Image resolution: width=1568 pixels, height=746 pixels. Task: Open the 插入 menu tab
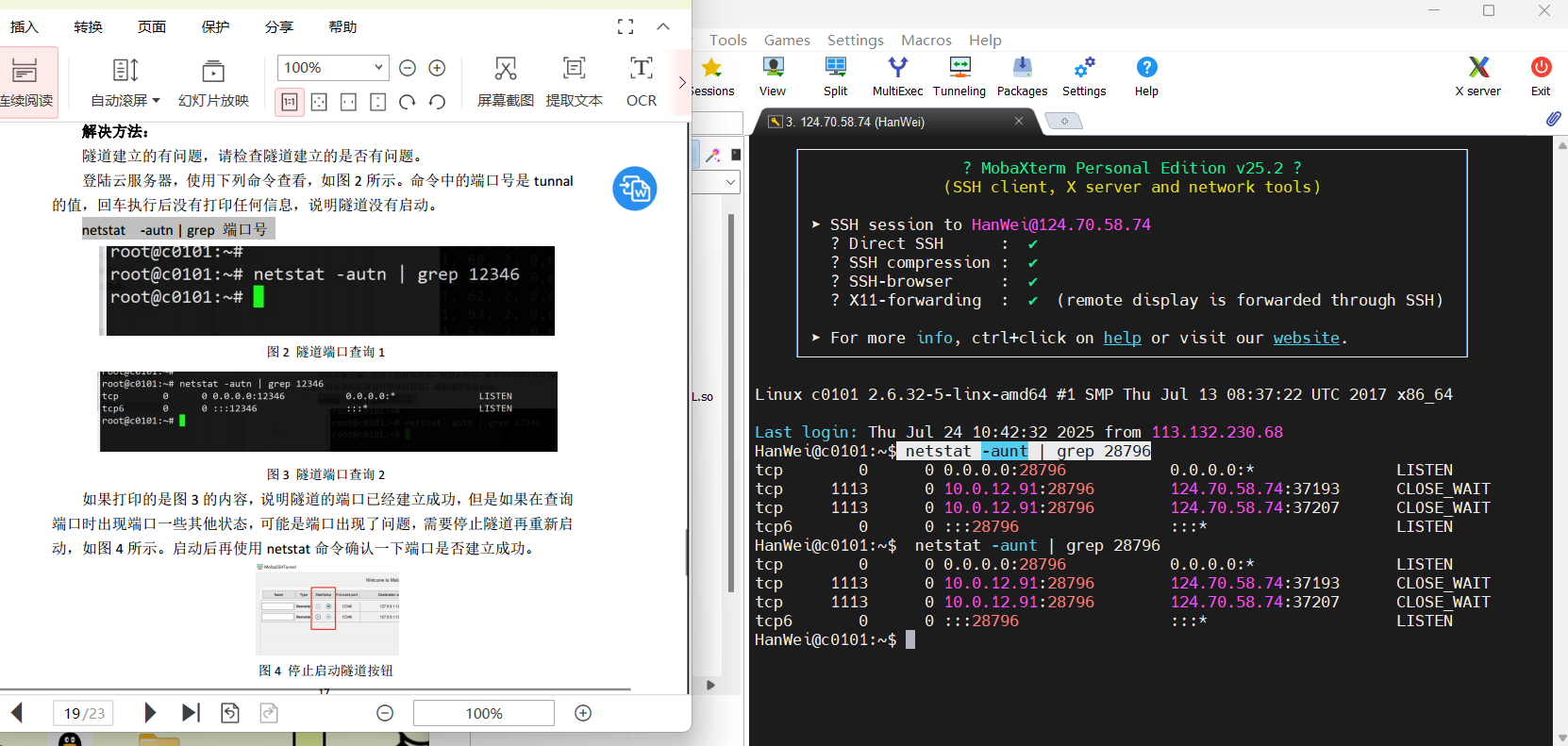(25, 26)
